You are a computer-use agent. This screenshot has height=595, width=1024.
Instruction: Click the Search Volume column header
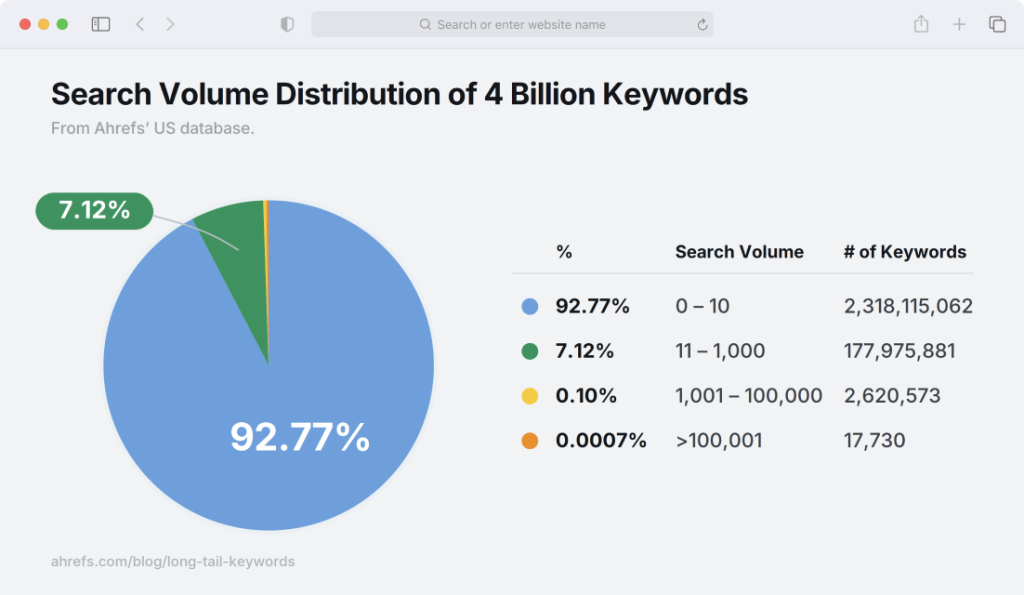pyautogui.click(x=739, y=252)
